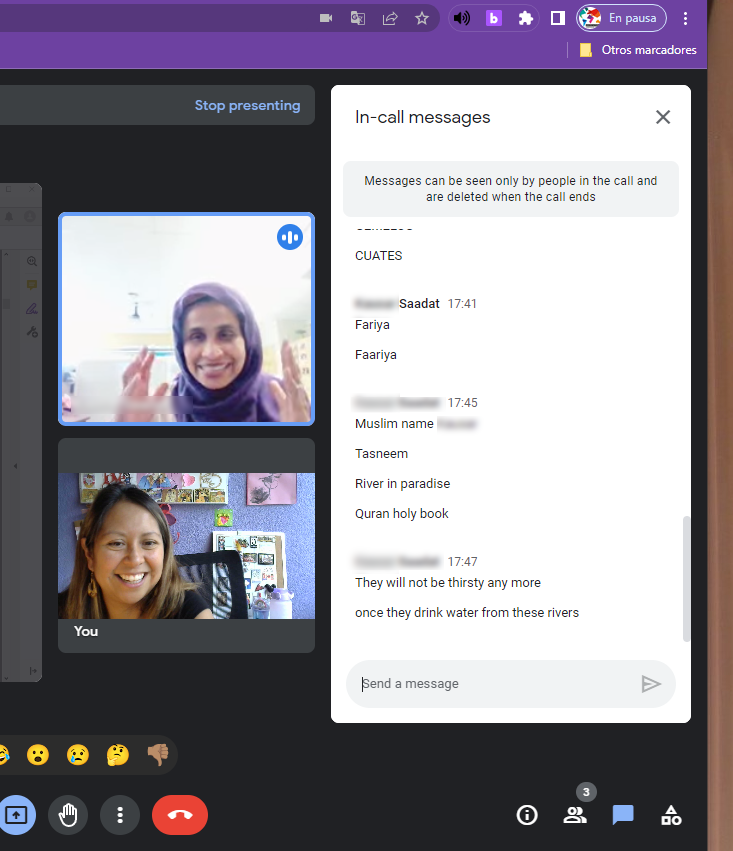Click the tools icon in presented window

32,332
